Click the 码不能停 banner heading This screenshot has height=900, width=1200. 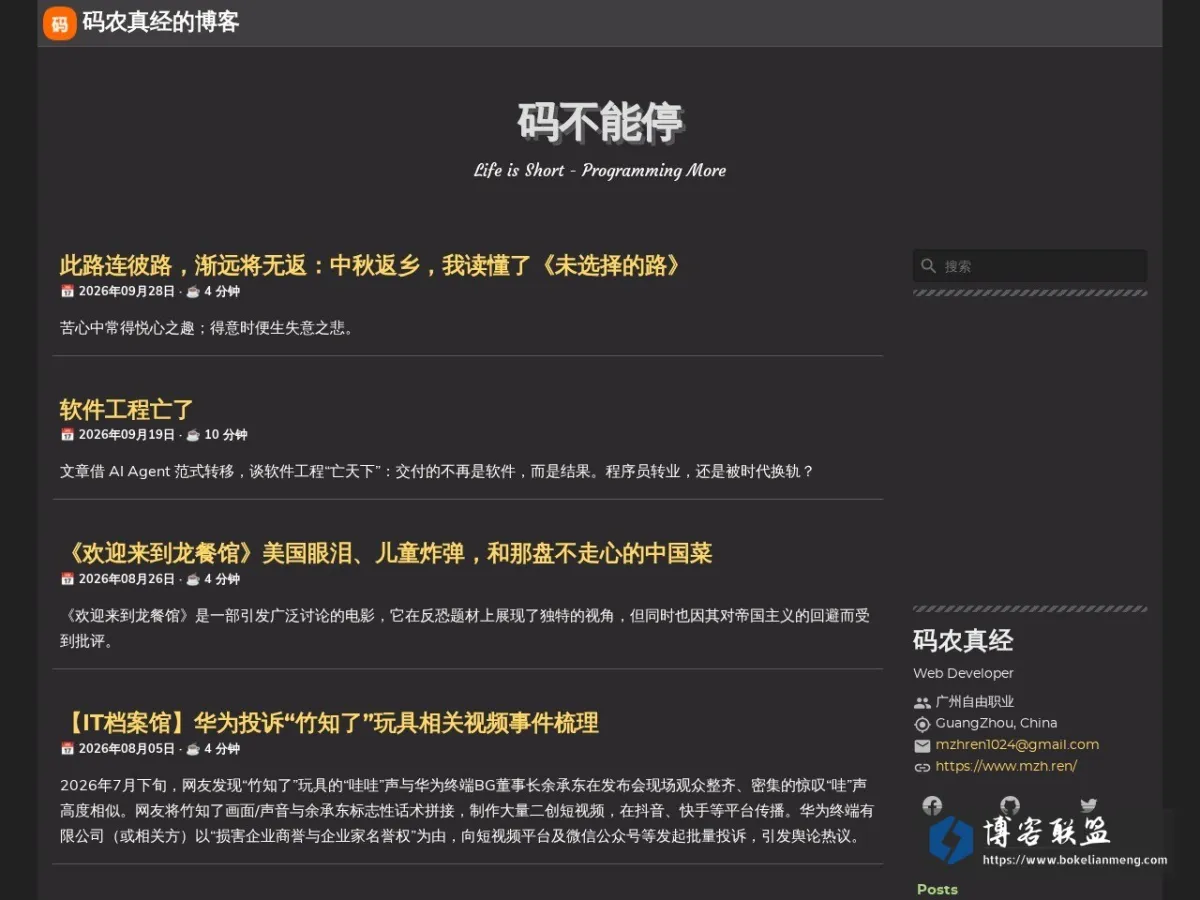tap(600, 123)
